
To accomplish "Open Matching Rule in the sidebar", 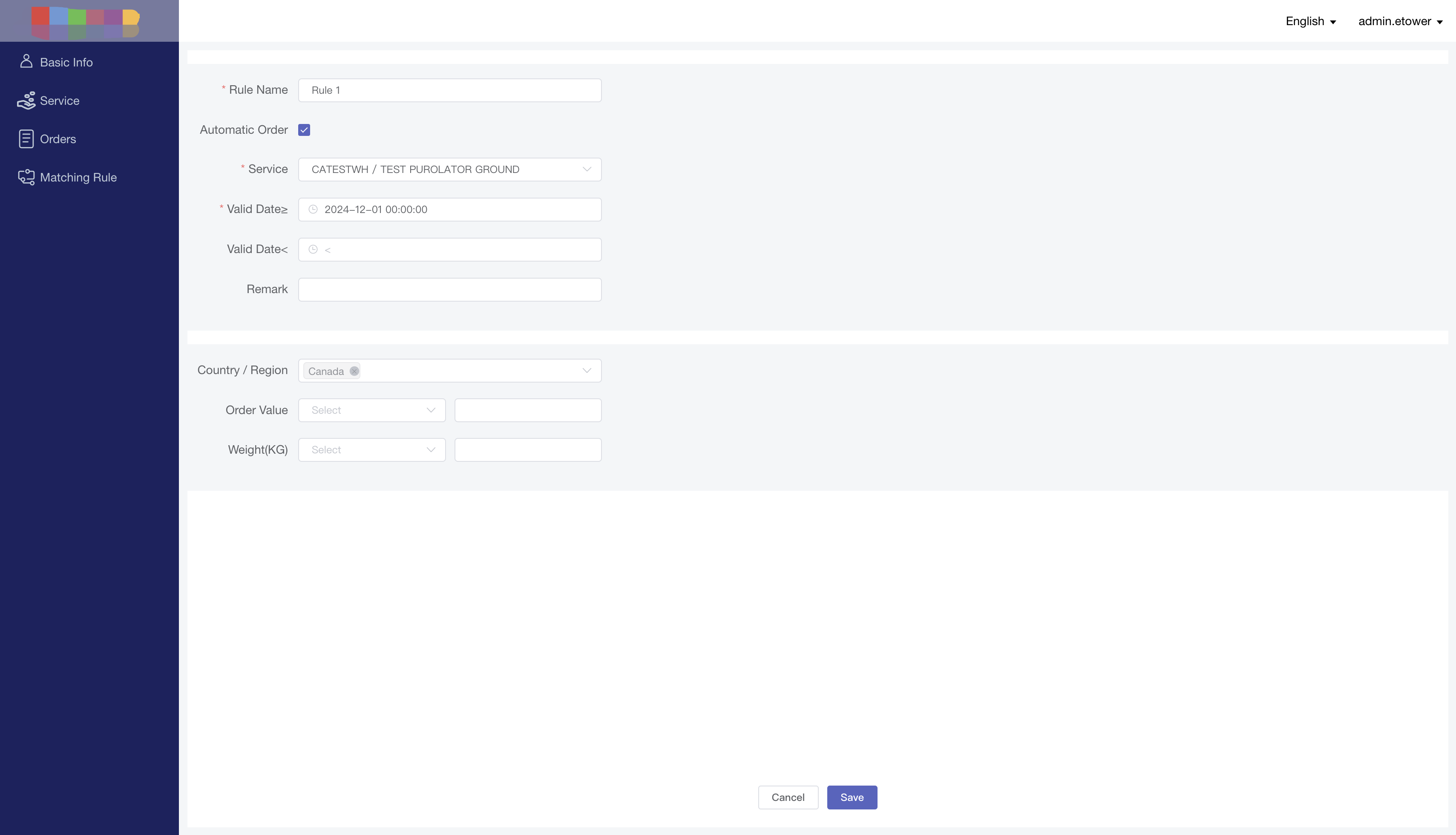I will click(78, 177).
